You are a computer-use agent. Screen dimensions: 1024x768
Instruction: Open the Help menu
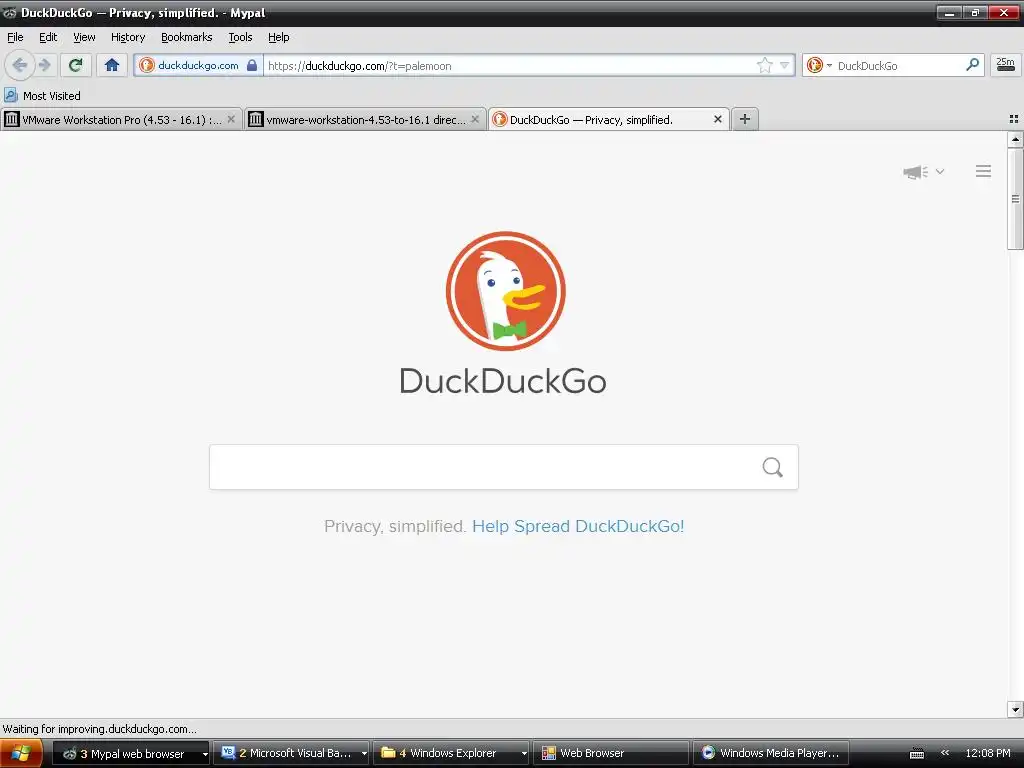pyautogui.click(x=278, y=37)
